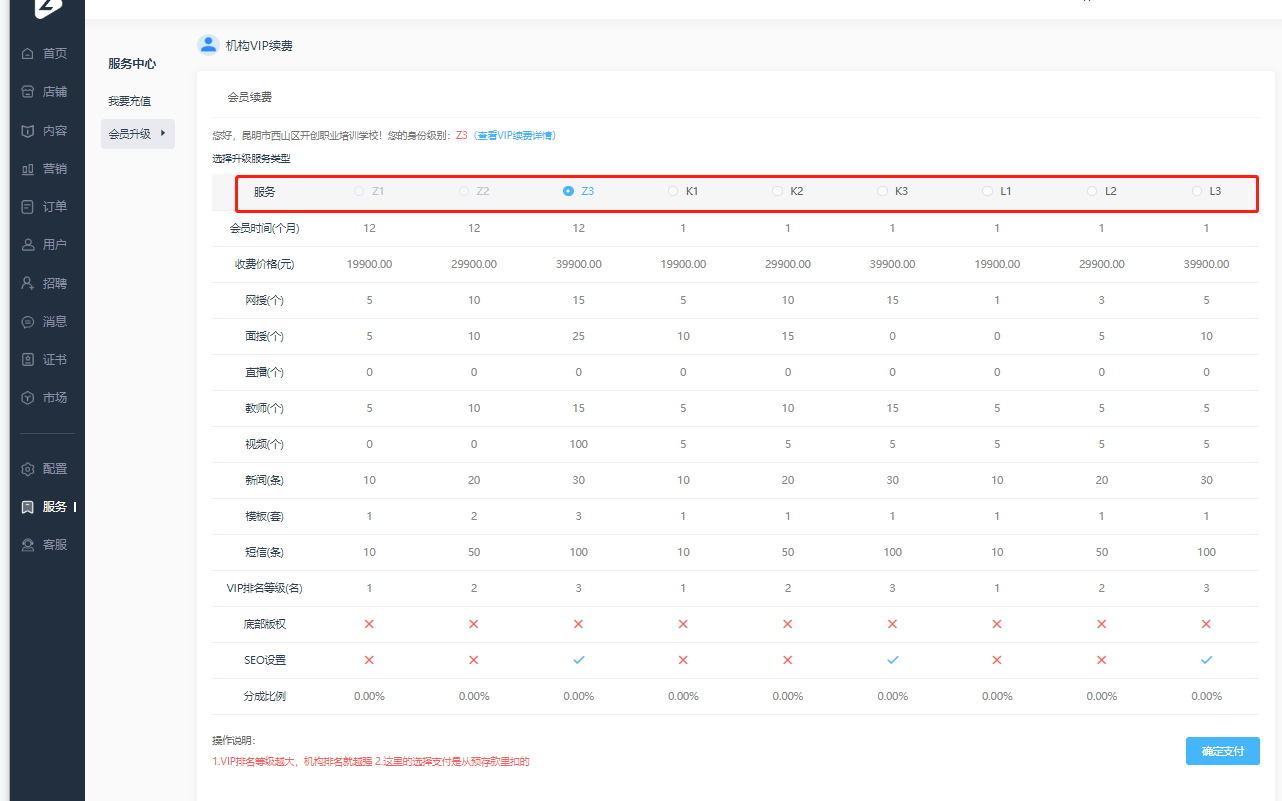
Task: Click the 会员时间(个月) row label
Action: (x=264, y=229)
